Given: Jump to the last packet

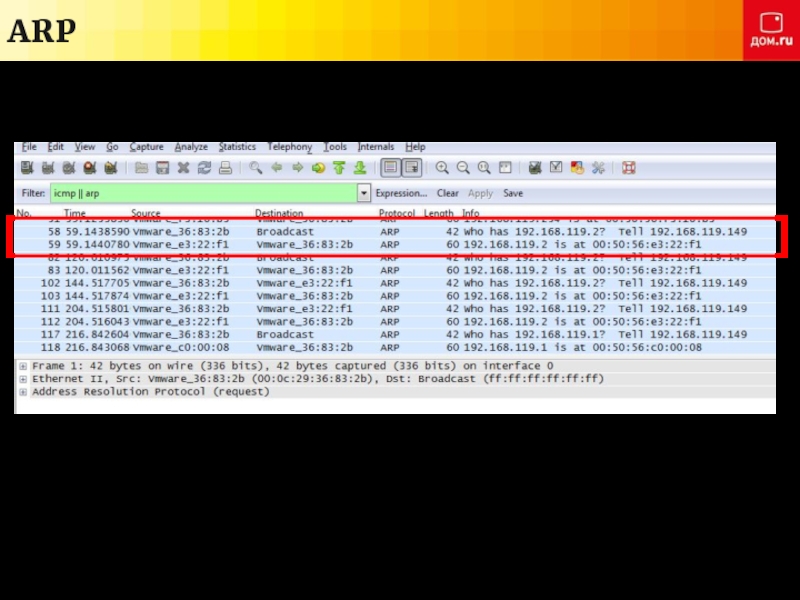Looking at the screenshot, I should [x=360, y=168].
